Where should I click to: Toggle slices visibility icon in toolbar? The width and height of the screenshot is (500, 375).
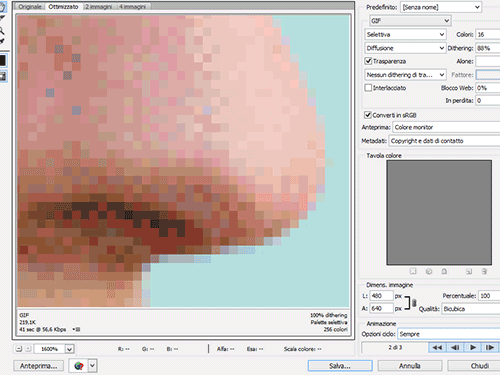click(3, 76)
